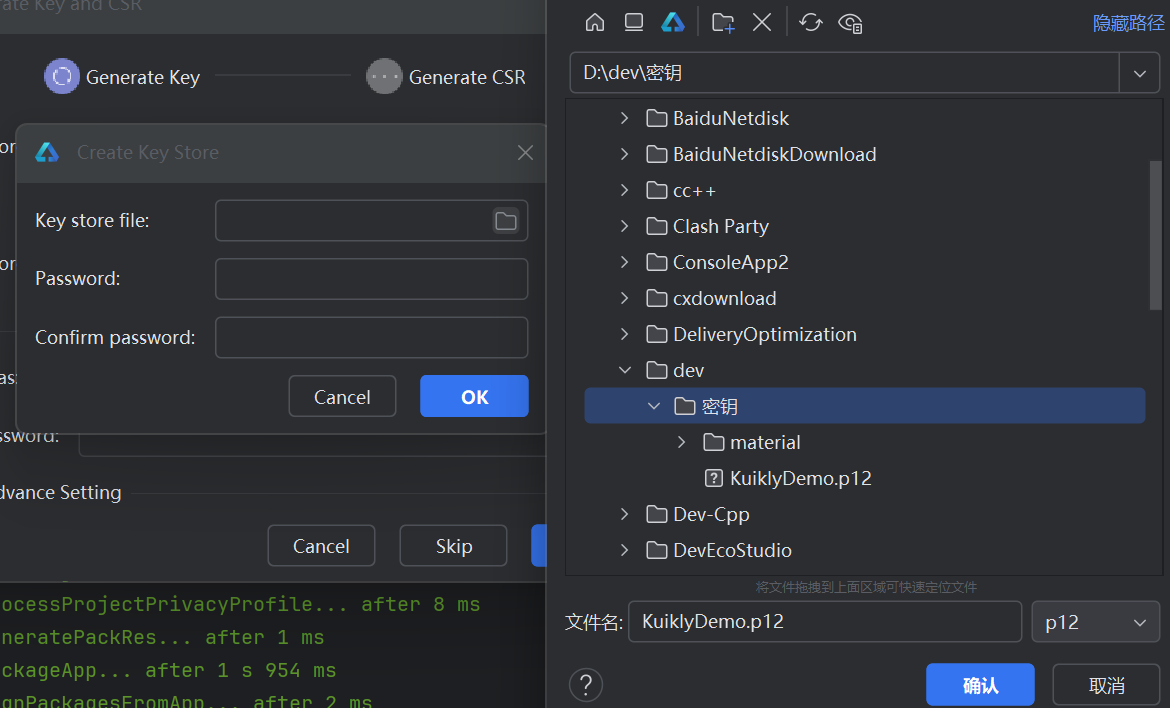Click the Generate Key step icon
The width and height of the screenshot is (1170, 708).
pos(62,76)
